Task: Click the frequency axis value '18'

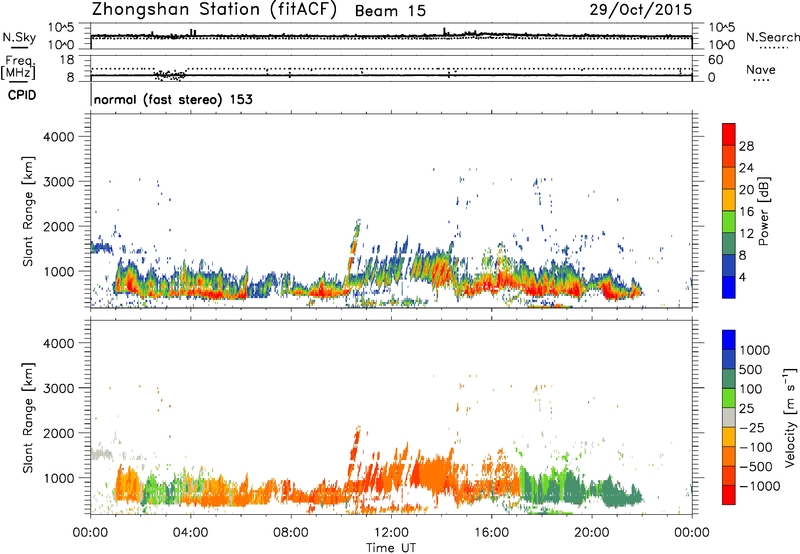Action: click(66, 60)
